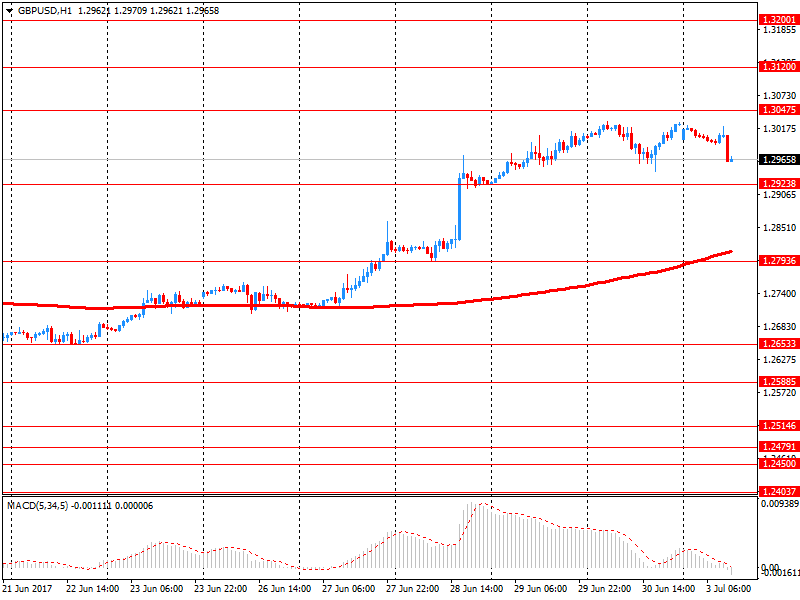Click the 23 Jun 06:00 time label

[157, 588]
